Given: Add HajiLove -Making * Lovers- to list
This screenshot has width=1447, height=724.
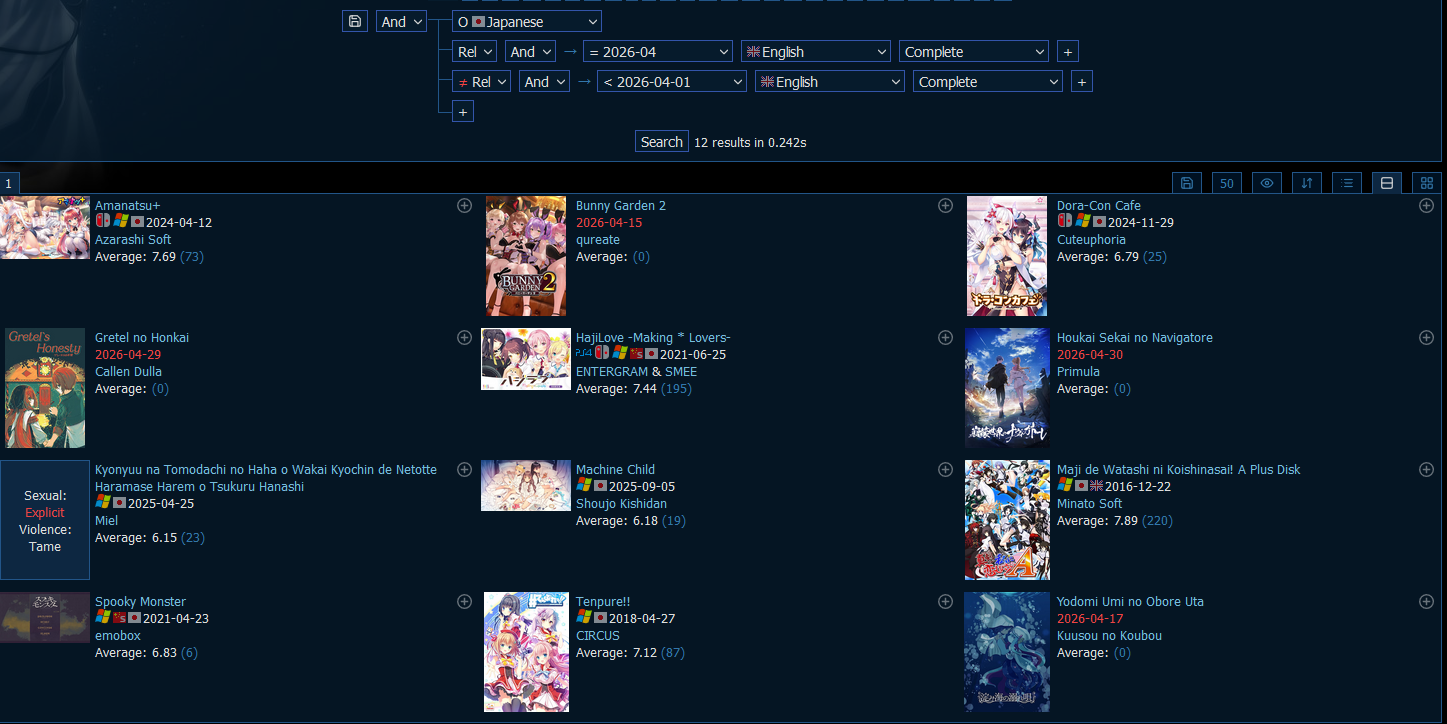Looking at the screenshot, I should pos(945,337).
